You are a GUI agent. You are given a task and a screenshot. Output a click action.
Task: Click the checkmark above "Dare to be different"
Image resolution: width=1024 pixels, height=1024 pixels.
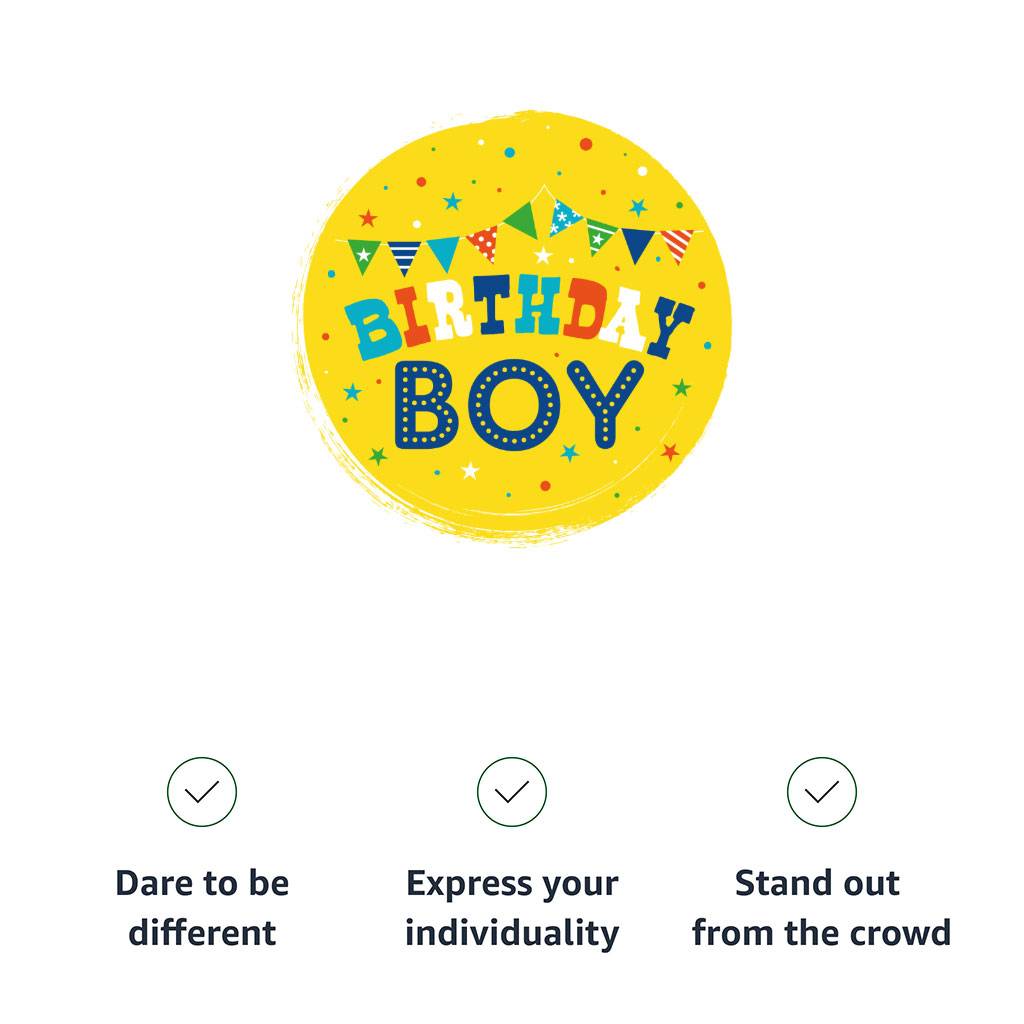coord(202,792)
